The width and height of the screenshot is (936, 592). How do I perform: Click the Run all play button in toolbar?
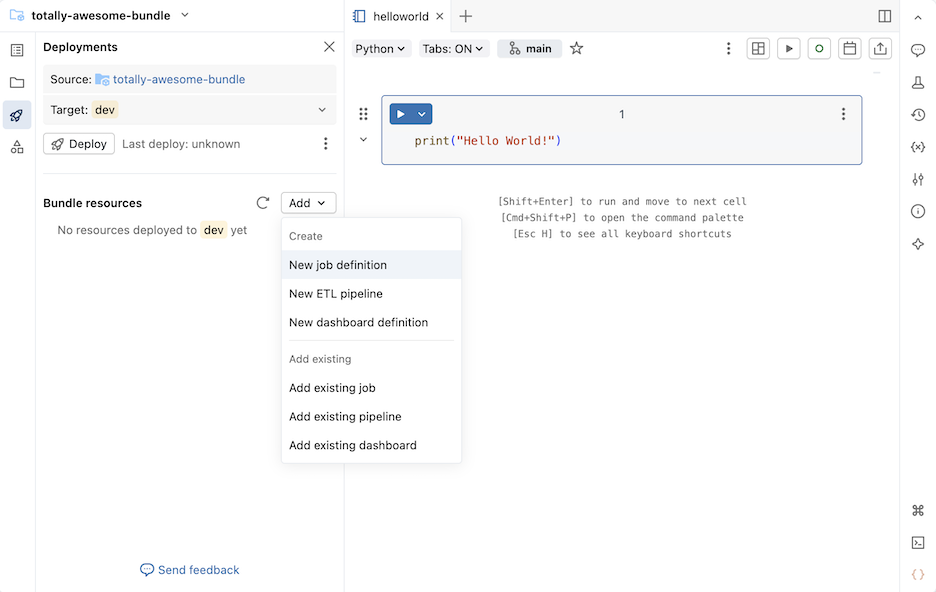click(789, 48)
